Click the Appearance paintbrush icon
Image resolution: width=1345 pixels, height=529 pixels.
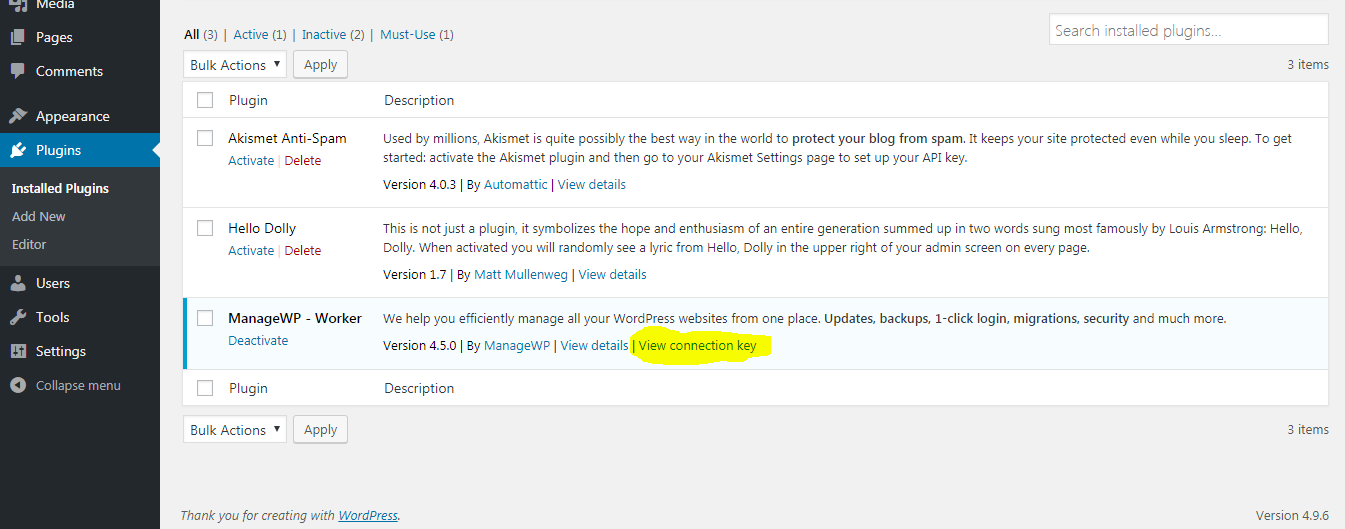(18, 116)
